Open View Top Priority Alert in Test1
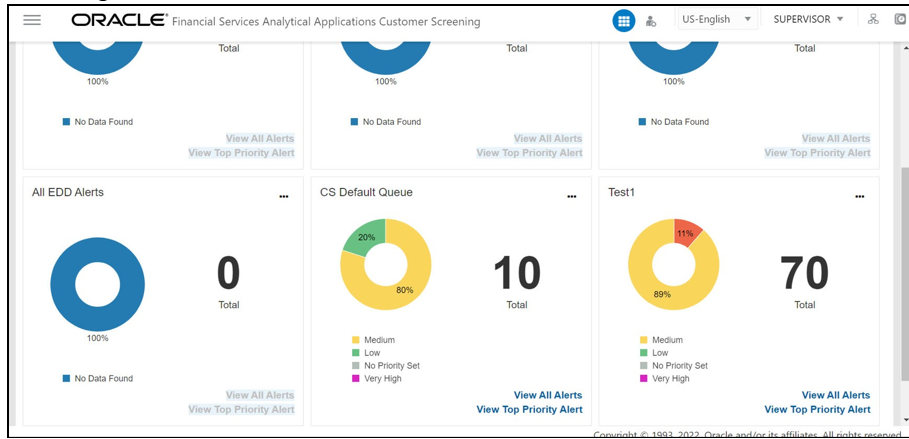 pyautogui.click(x=817, y=409)
